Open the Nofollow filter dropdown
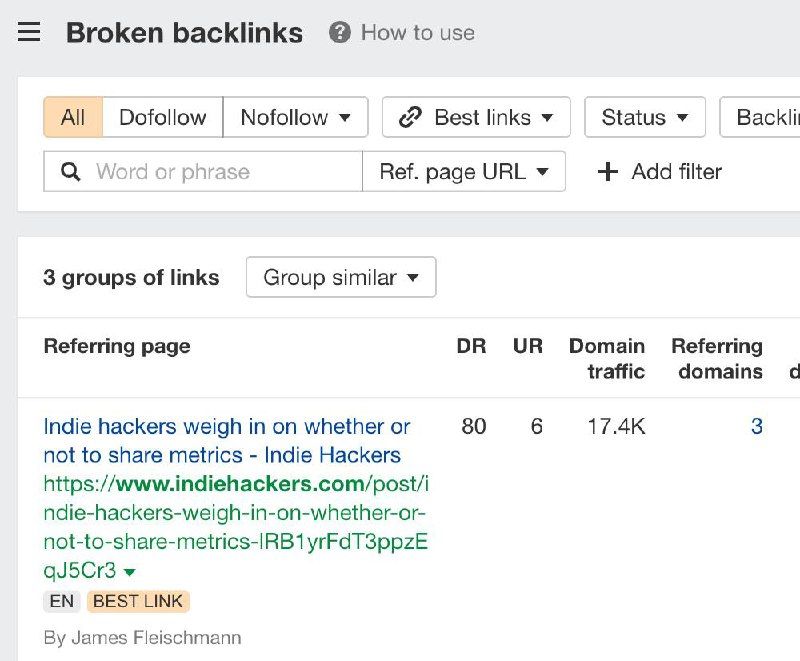 295,117
